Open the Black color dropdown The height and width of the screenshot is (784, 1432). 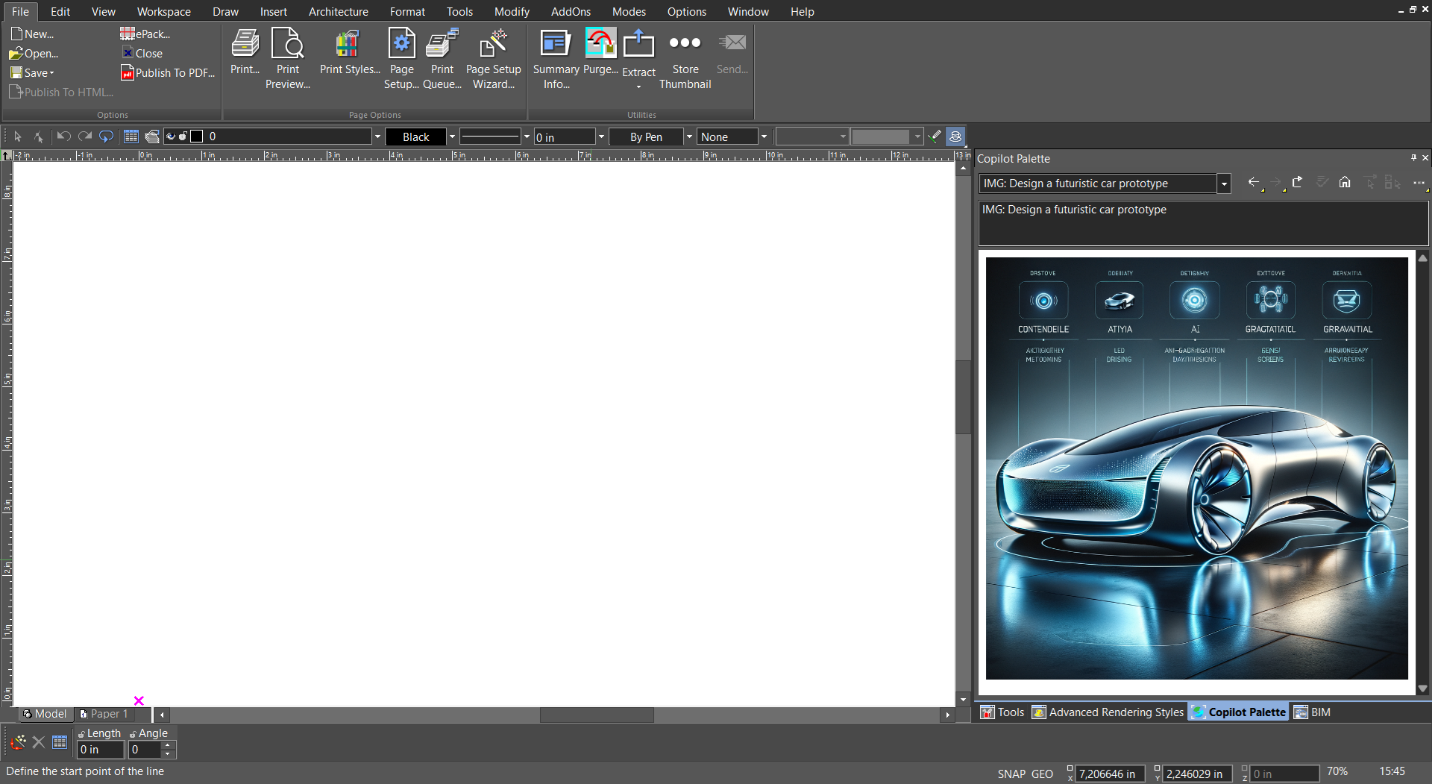[452, 137]
